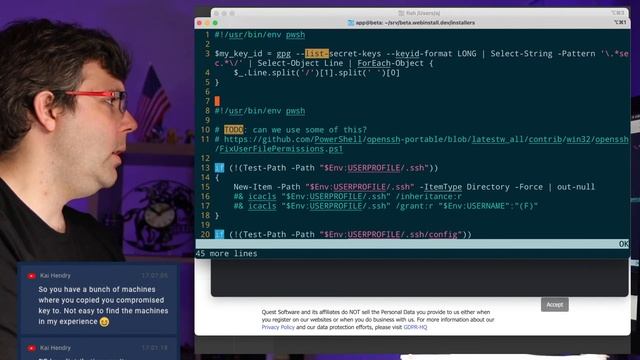Click the orange cursor on line 7
The width and height of the screenshot is (640, 360).
(x=217, y=101)
